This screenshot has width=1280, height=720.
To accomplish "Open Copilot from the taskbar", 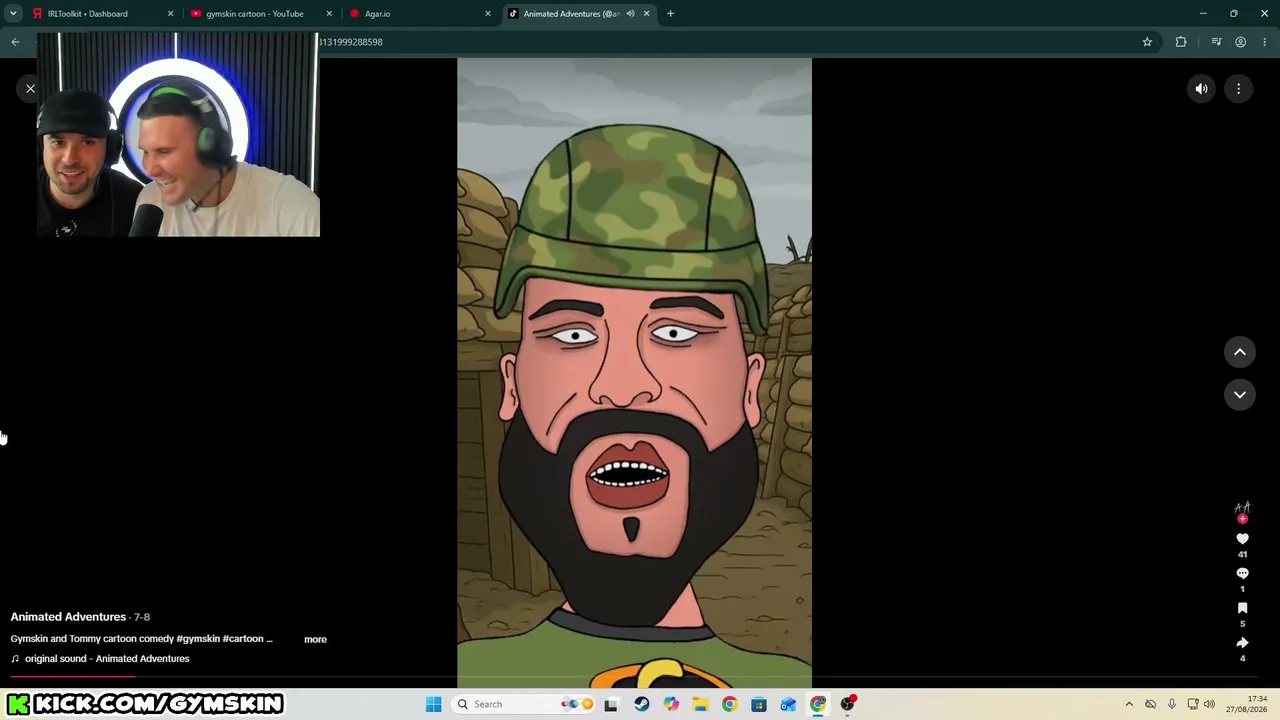I will pos(671,704).
